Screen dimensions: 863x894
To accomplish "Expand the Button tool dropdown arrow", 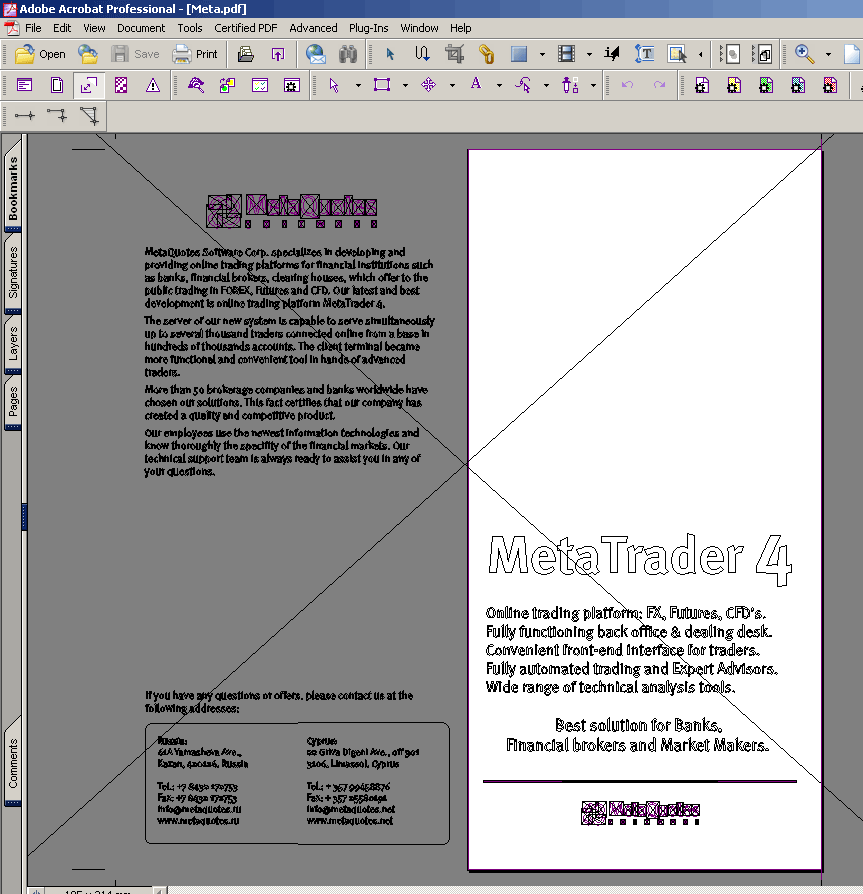I will 542,54.
